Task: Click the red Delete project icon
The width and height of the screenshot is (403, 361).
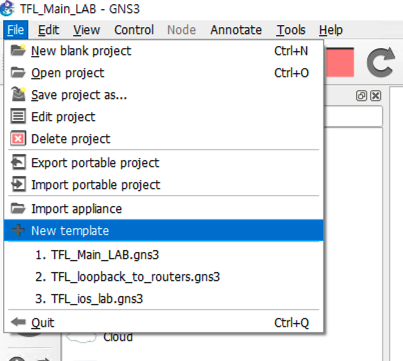Action: 18,138
